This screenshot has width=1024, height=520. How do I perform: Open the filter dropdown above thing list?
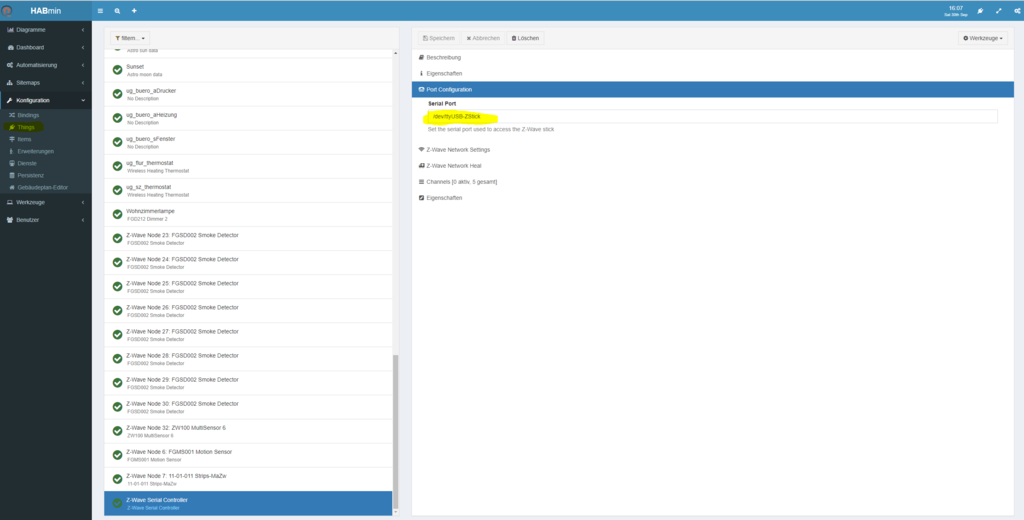click(x=130, y=38)
